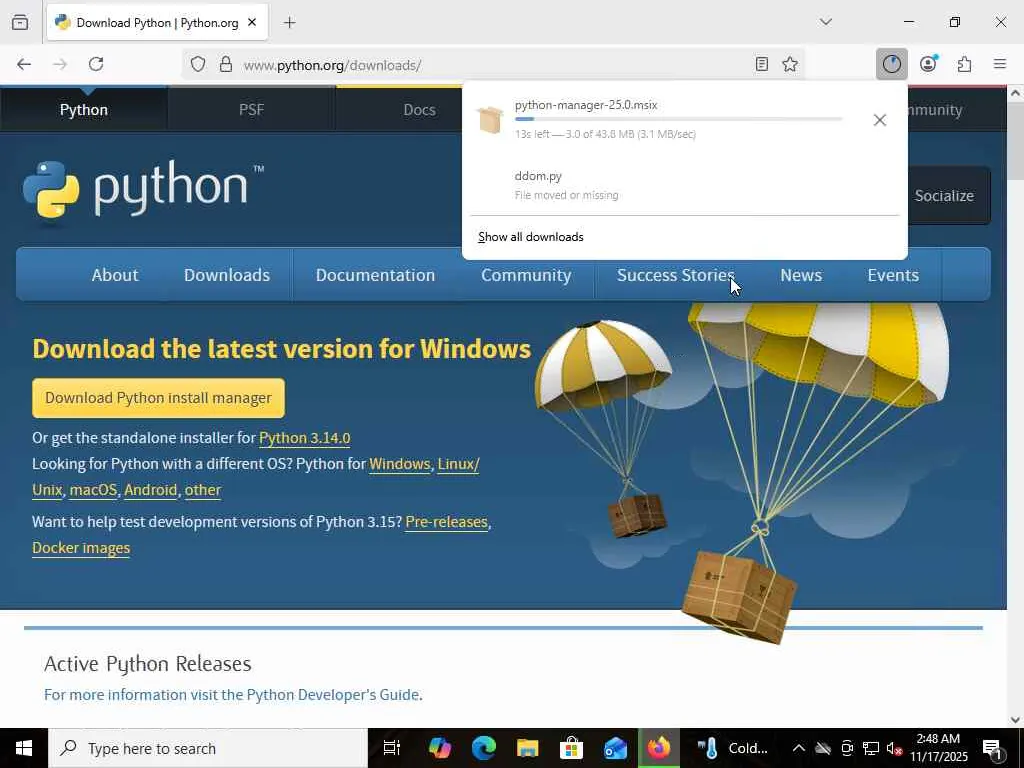This screenshot has width=1024, height=768.
Task: Open the notification center icon
Action: click(x=992, y=748)
